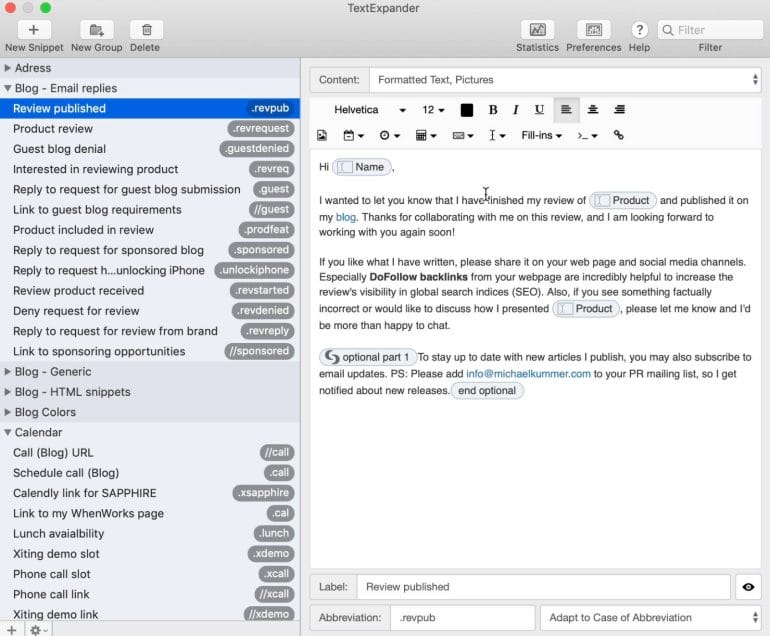Select Call (Blog) URL snippet
The width and height of the screenshot is (770, 636).
click(x=150, y=452)
